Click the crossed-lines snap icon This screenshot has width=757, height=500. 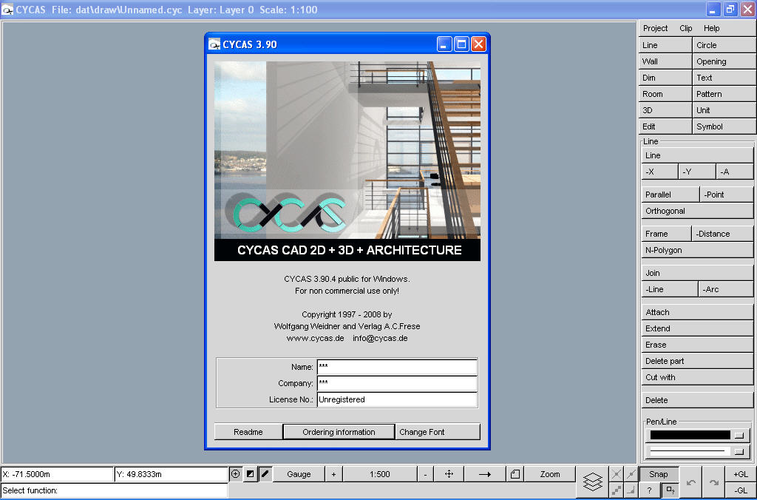click(616, 474)
